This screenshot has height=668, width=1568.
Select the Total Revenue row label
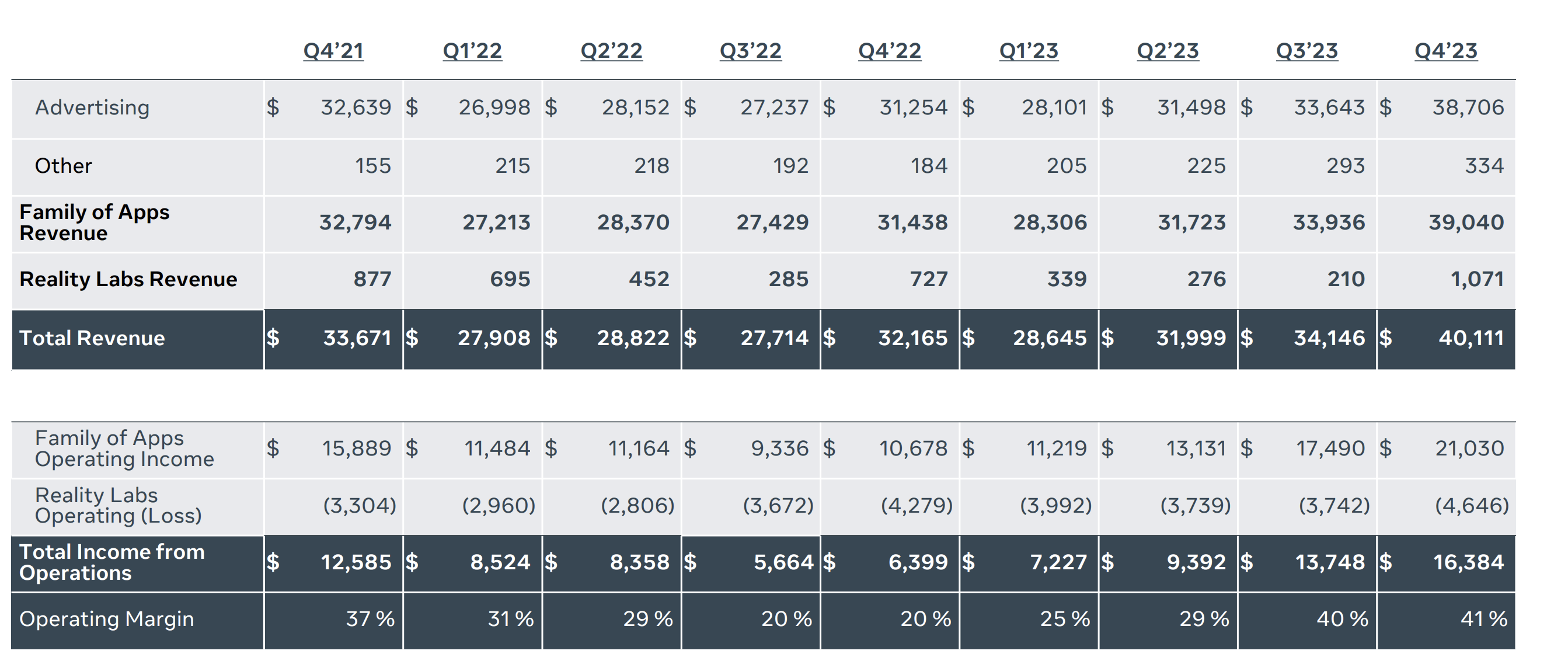click(x=92, y=338)
